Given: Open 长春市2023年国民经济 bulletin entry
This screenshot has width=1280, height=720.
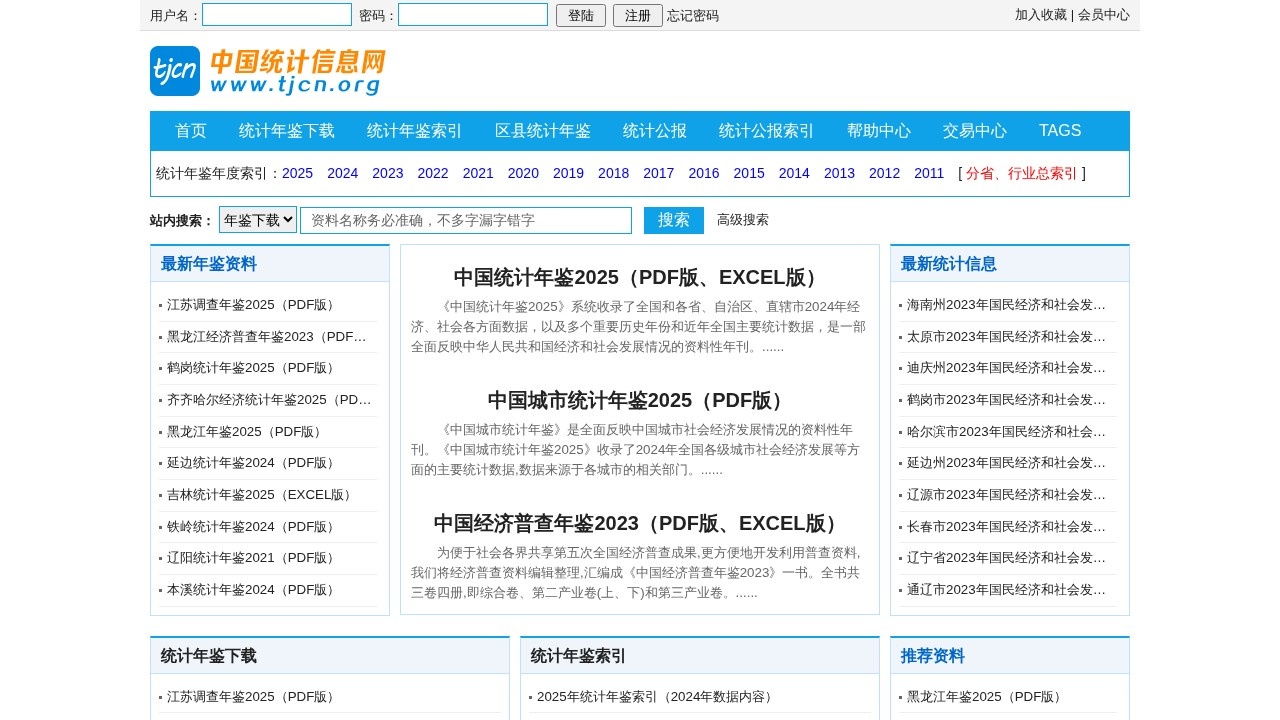Looking at the screenshot, I should 1007,527.
